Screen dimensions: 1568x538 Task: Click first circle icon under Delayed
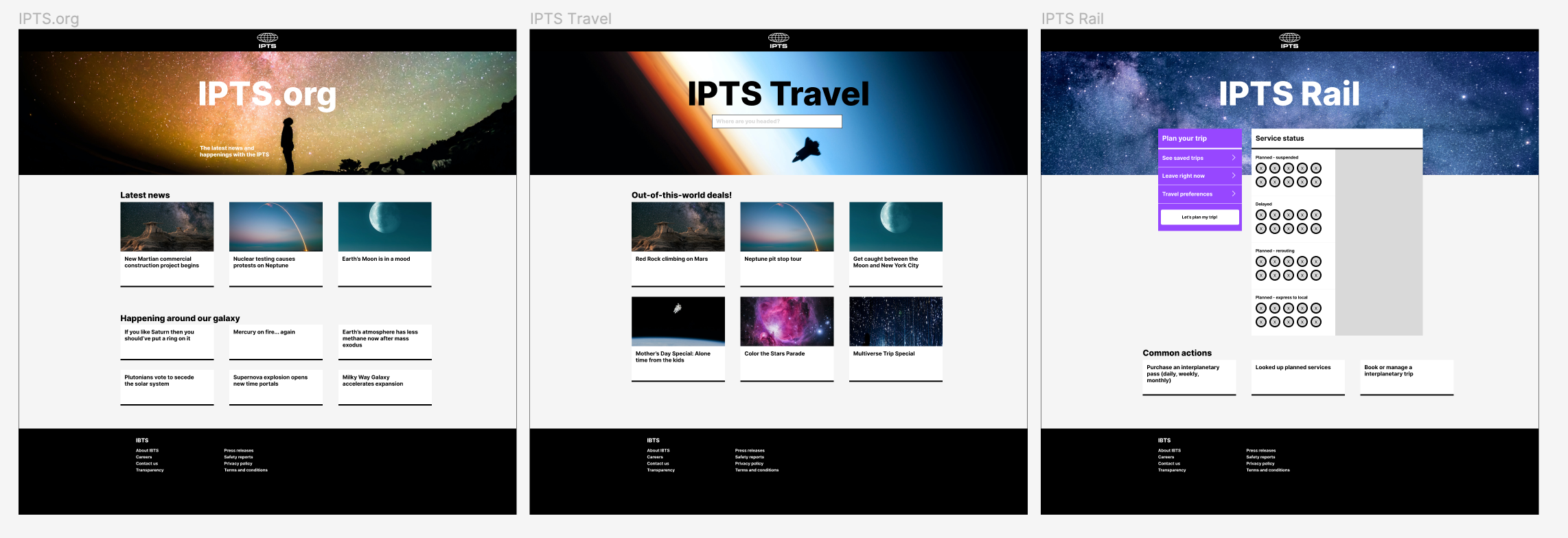click(x=1261, y=215)
